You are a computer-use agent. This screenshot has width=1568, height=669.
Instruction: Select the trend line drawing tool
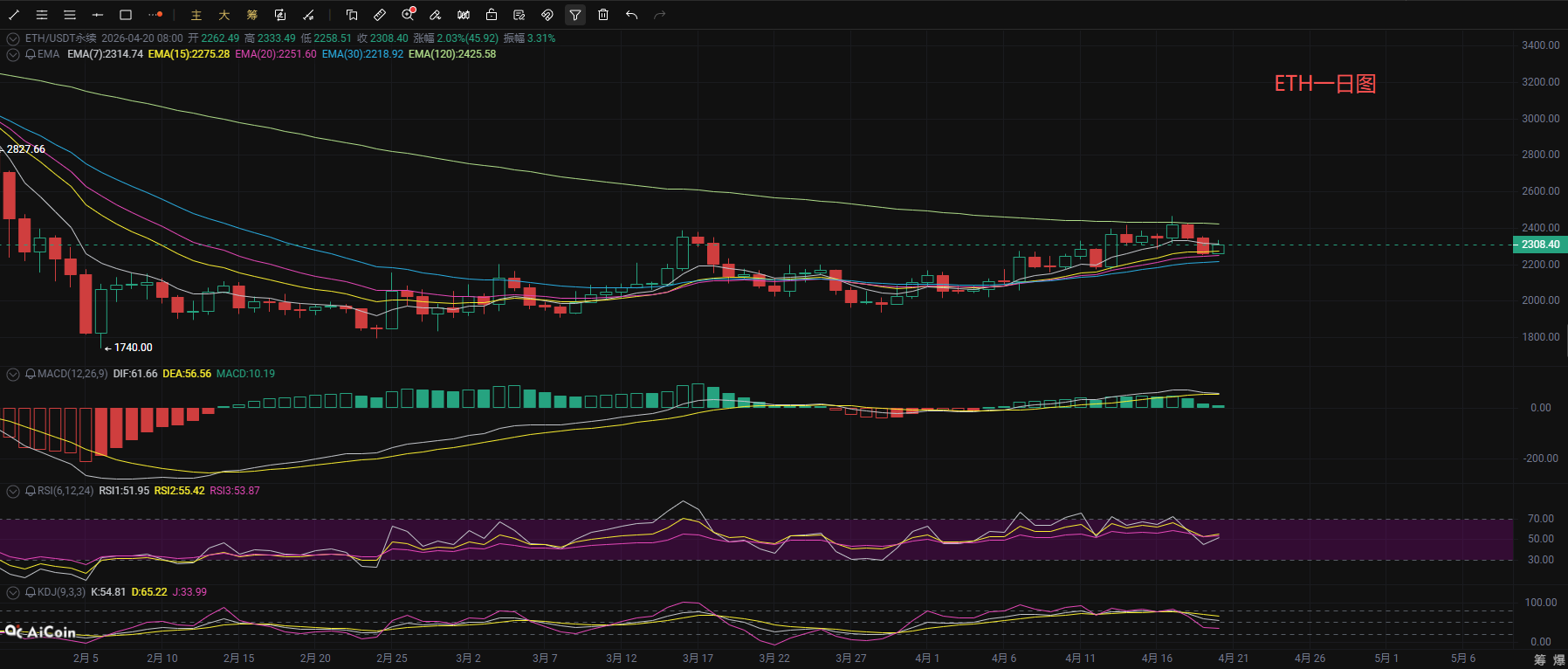pyautogui.click(x=14, y=15)
